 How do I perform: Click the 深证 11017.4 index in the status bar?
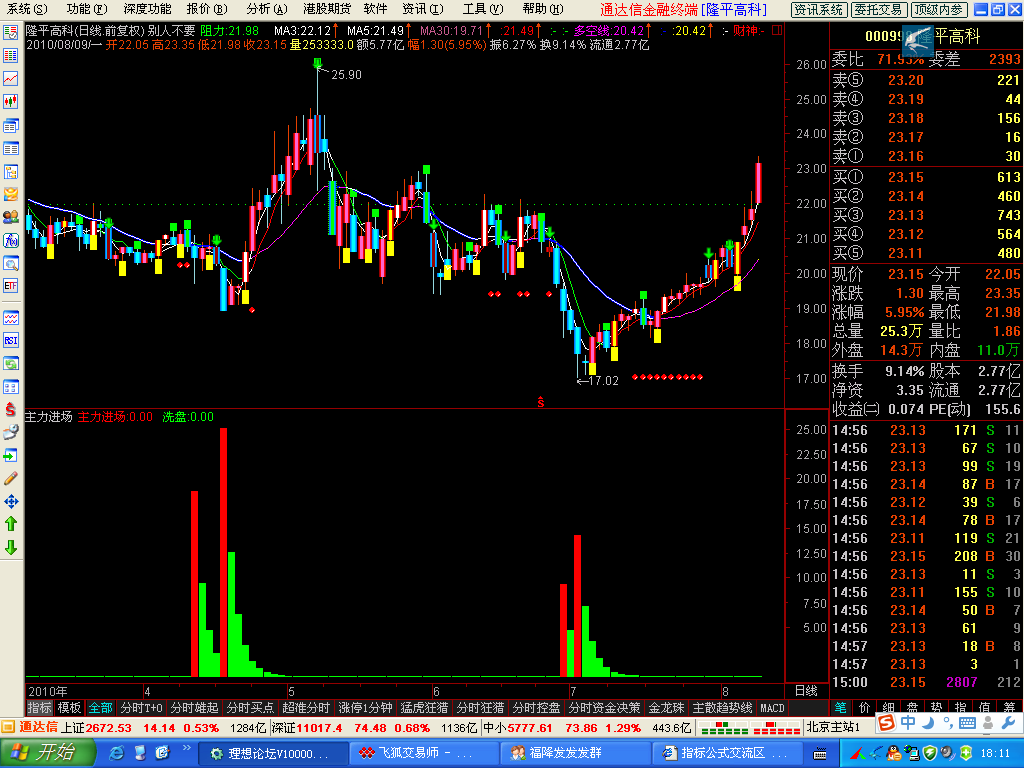(x=306, y=728)
